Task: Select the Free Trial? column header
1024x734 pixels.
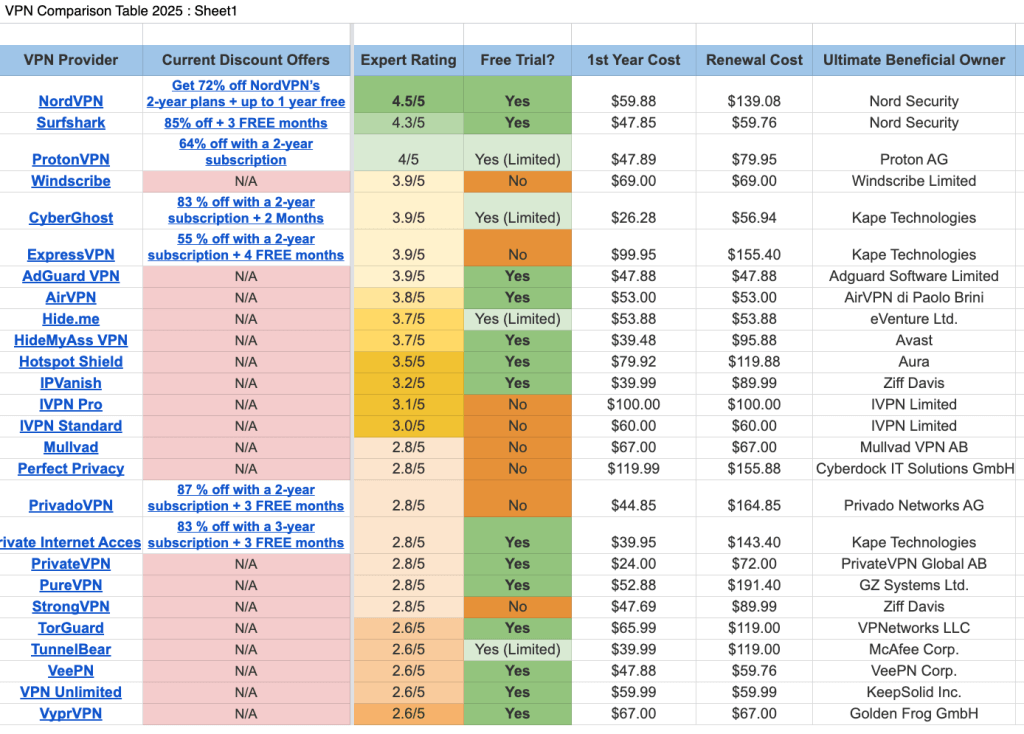Action: click(x=517, y=60)
